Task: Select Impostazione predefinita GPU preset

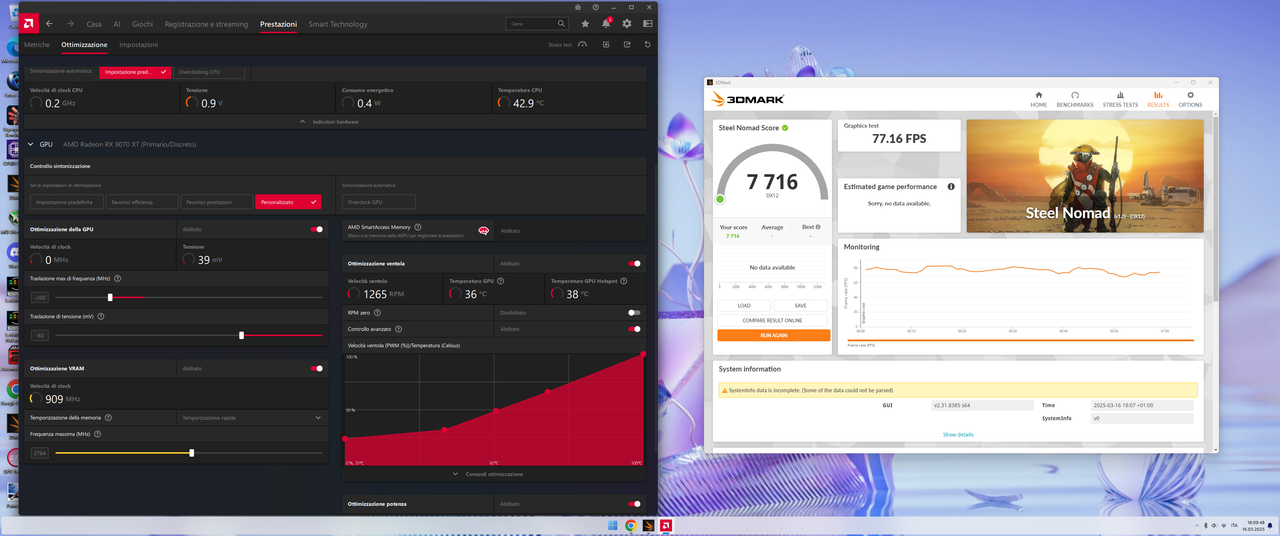Action: [x=67, y=202]
